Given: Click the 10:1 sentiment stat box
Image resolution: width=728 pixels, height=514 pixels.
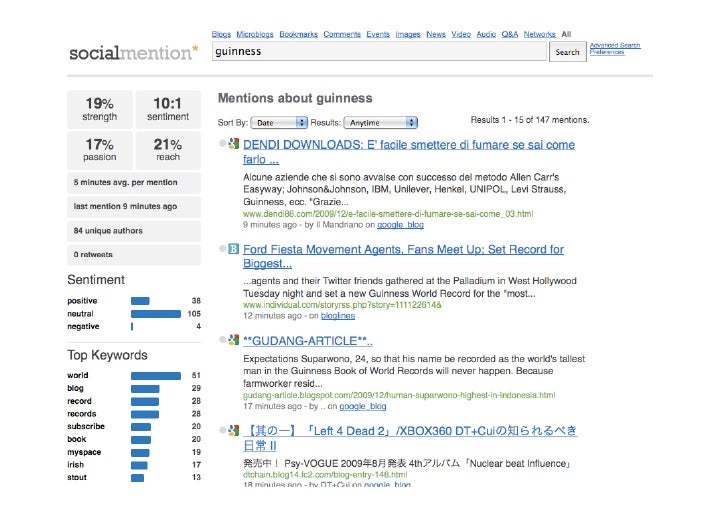Looking at the screenshot, I should (x=168, y=109).
